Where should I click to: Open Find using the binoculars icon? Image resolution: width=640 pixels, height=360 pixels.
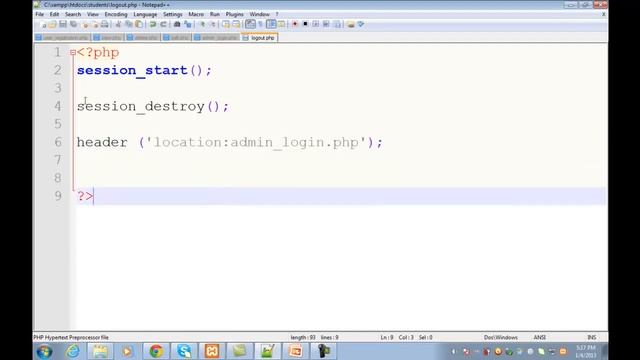click(177, 24)
